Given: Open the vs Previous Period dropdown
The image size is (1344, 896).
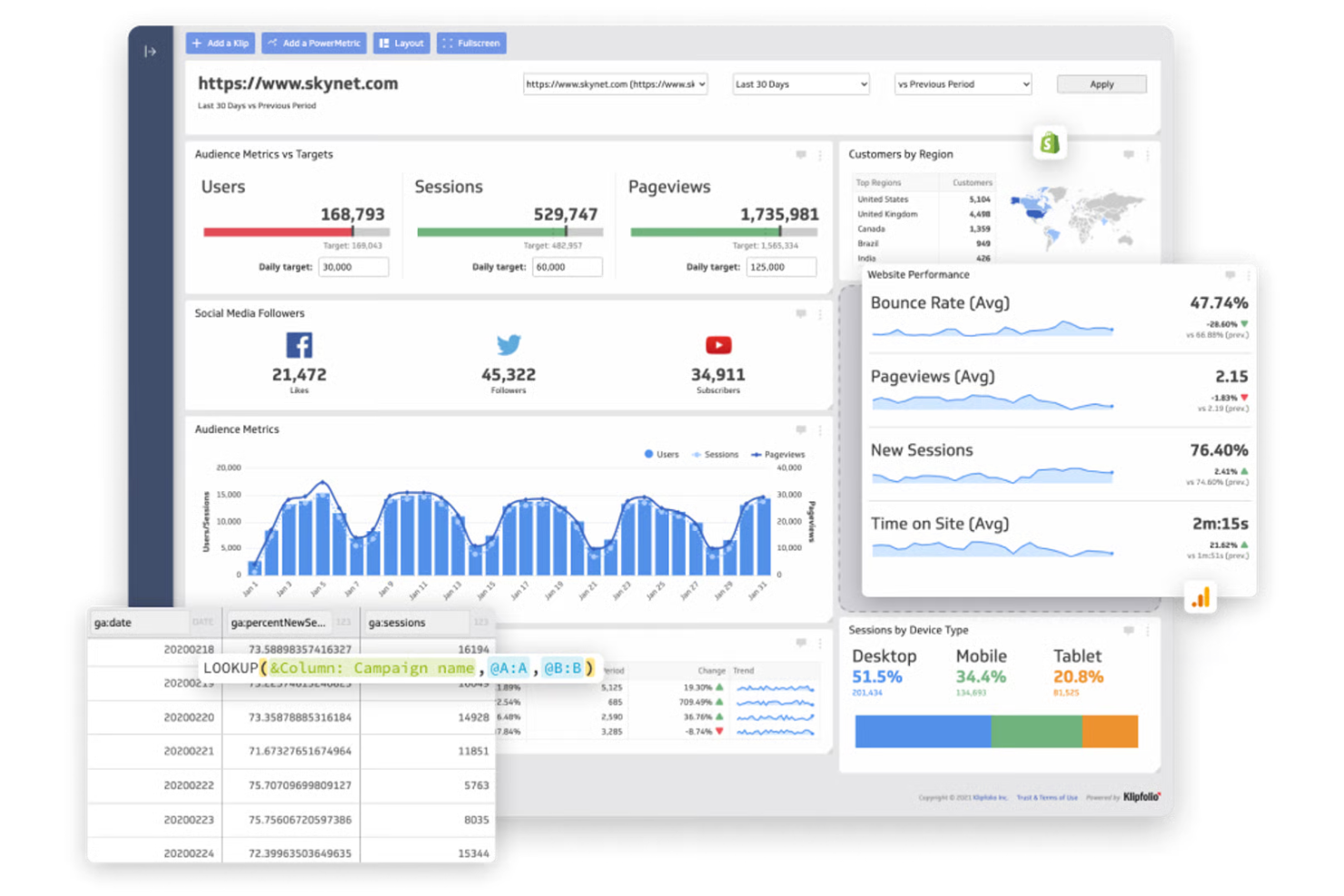Looking at the screenshot, I should click(x=962, y=84).
